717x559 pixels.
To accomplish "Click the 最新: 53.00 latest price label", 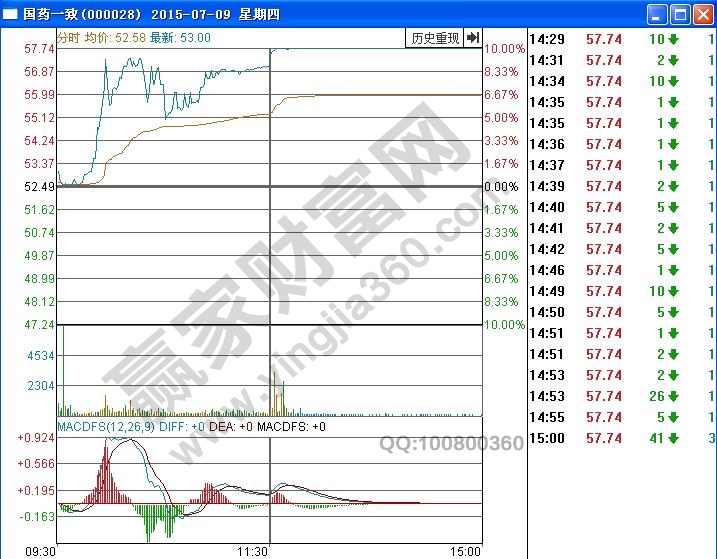I will [x=181, y=37].
